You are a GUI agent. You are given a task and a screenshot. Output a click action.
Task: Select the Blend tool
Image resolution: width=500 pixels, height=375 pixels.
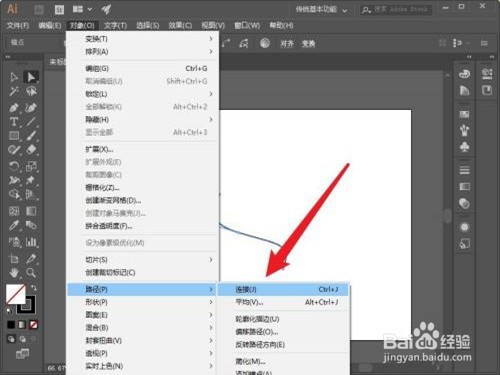tap(31, 225)
